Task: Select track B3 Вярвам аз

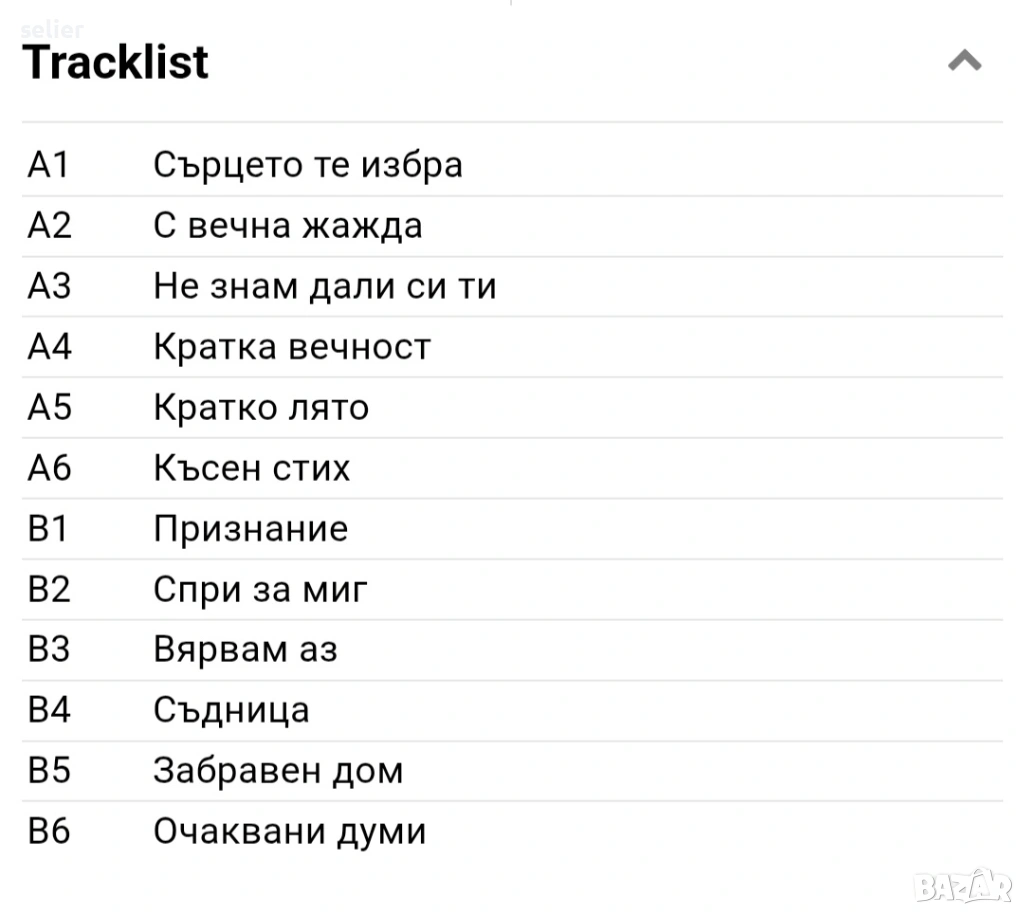Action: click(x=245, y=650)
